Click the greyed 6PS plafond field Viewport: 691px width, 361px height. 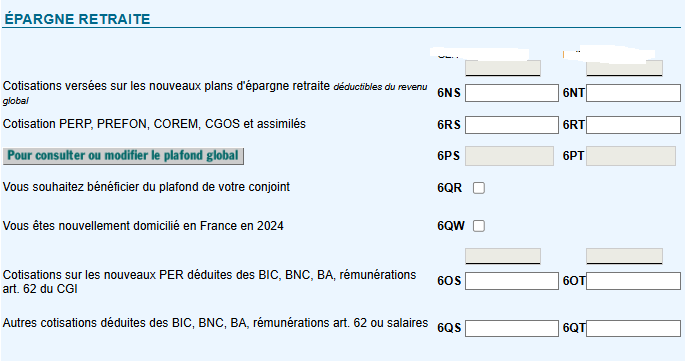click(x=509, y=156)
